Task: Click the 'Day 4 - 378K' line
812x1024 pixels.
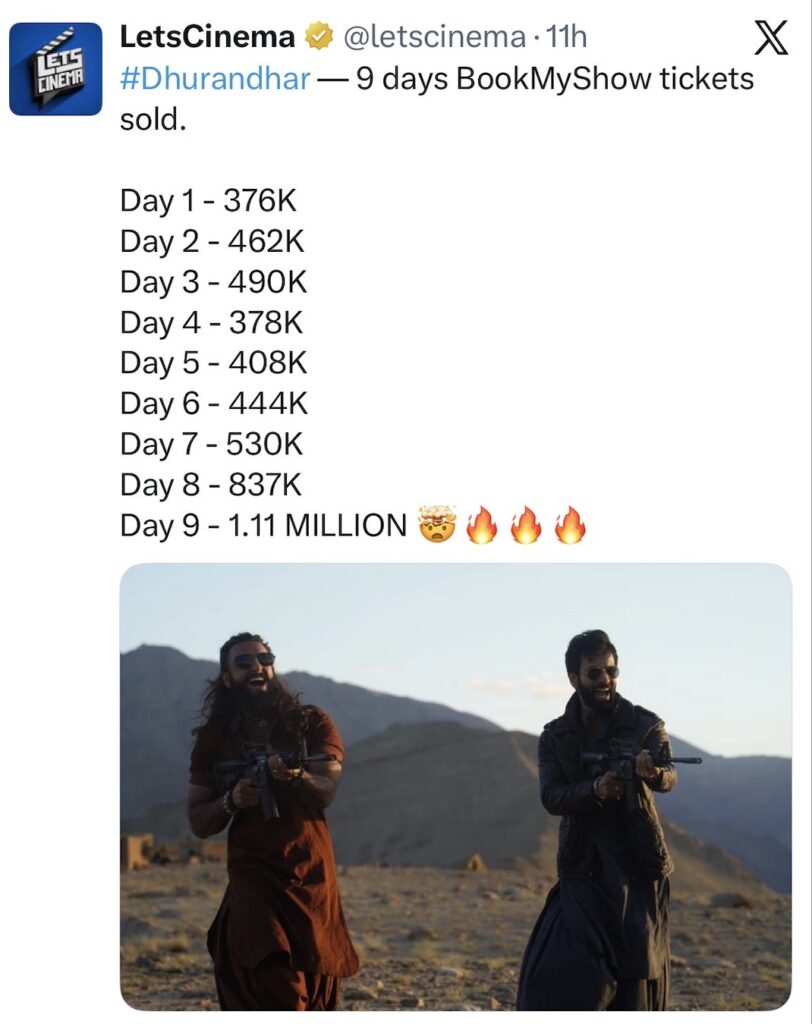Action: pos(211,323)
